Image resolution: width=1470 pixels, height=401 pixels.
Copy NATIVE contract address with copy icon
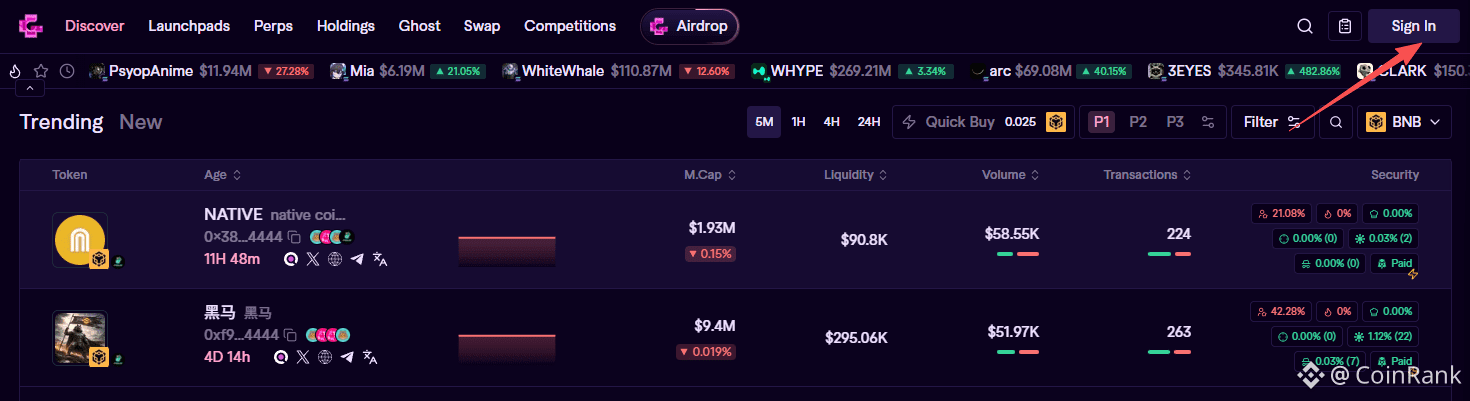(294, 237)
